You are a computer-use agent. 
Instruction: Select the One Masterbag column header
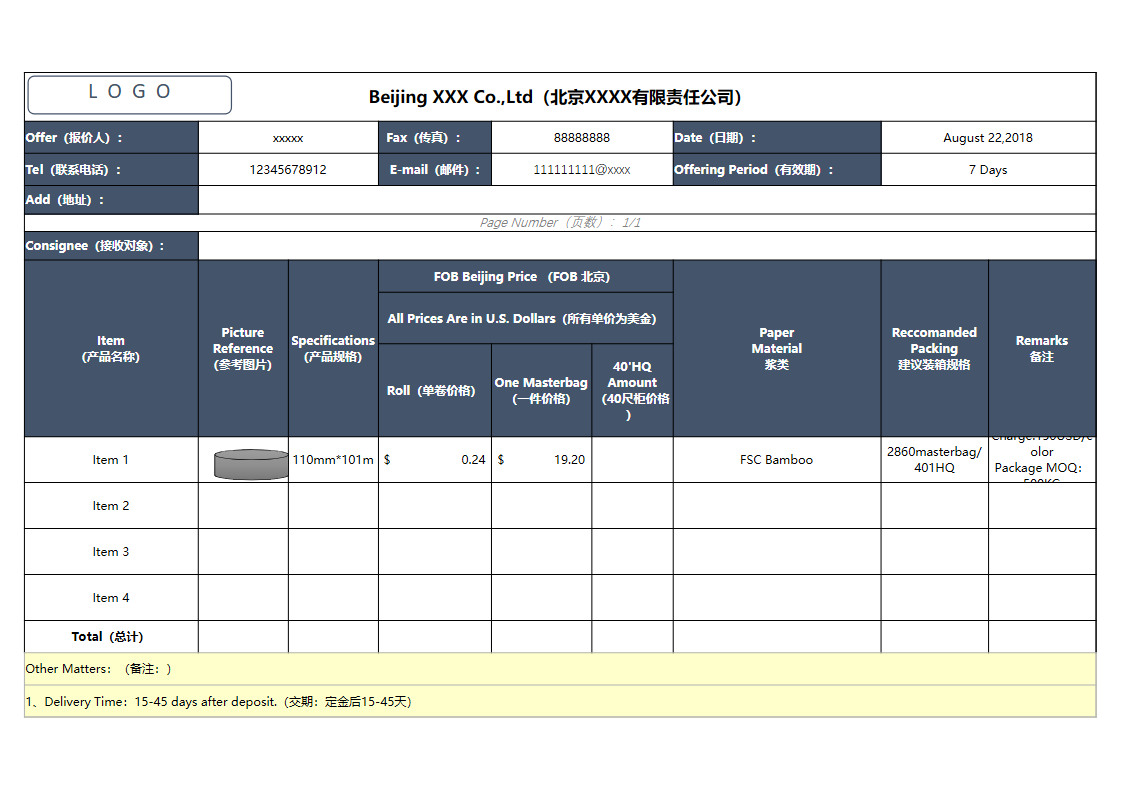[x=541, y=391]
